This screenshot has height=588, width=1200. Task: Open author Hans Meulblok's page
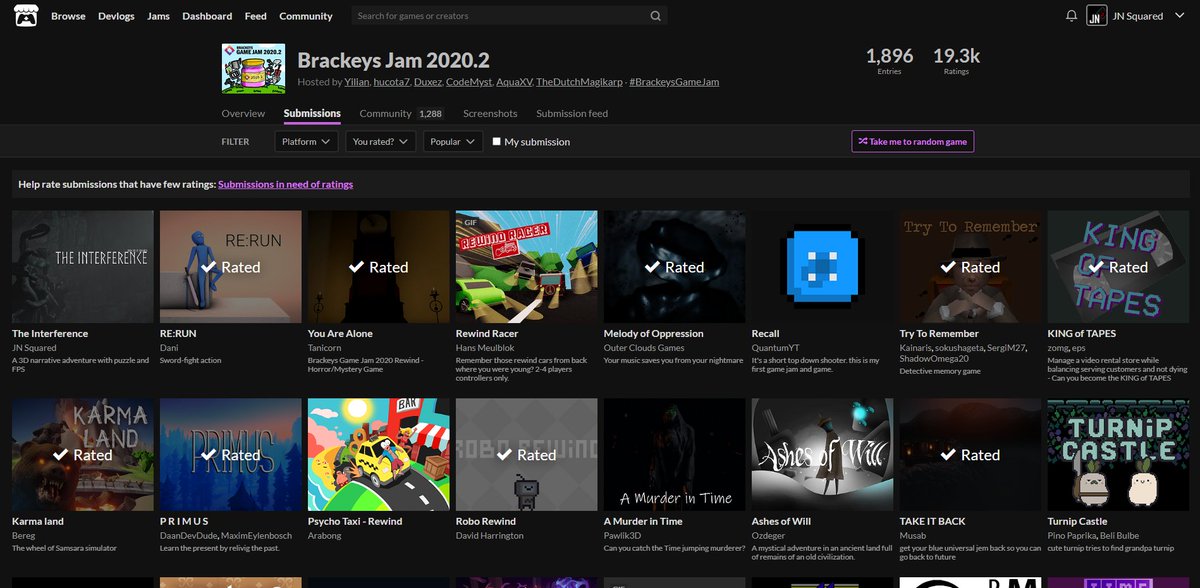click(483, 348)
